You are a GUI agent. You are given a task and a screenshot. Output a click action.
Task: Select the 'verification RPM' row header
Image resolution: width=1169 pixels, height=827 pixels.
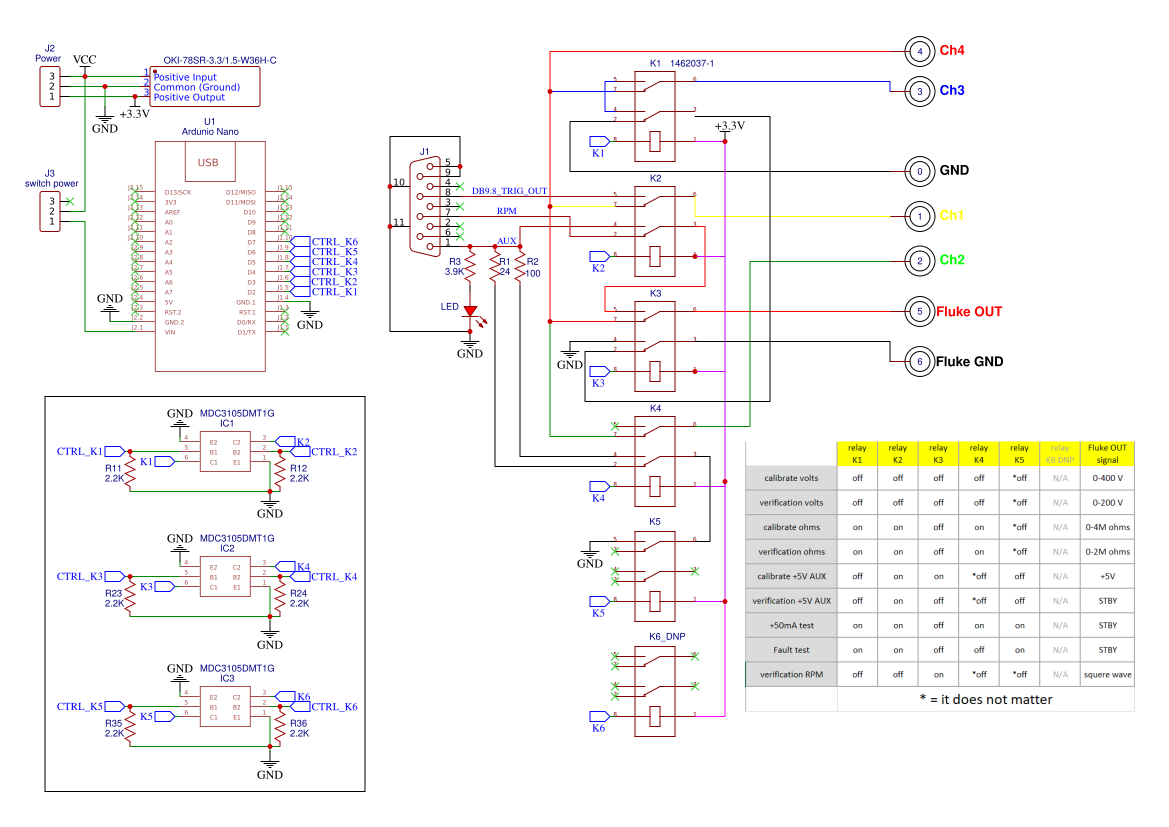click(x=790, y=673)
